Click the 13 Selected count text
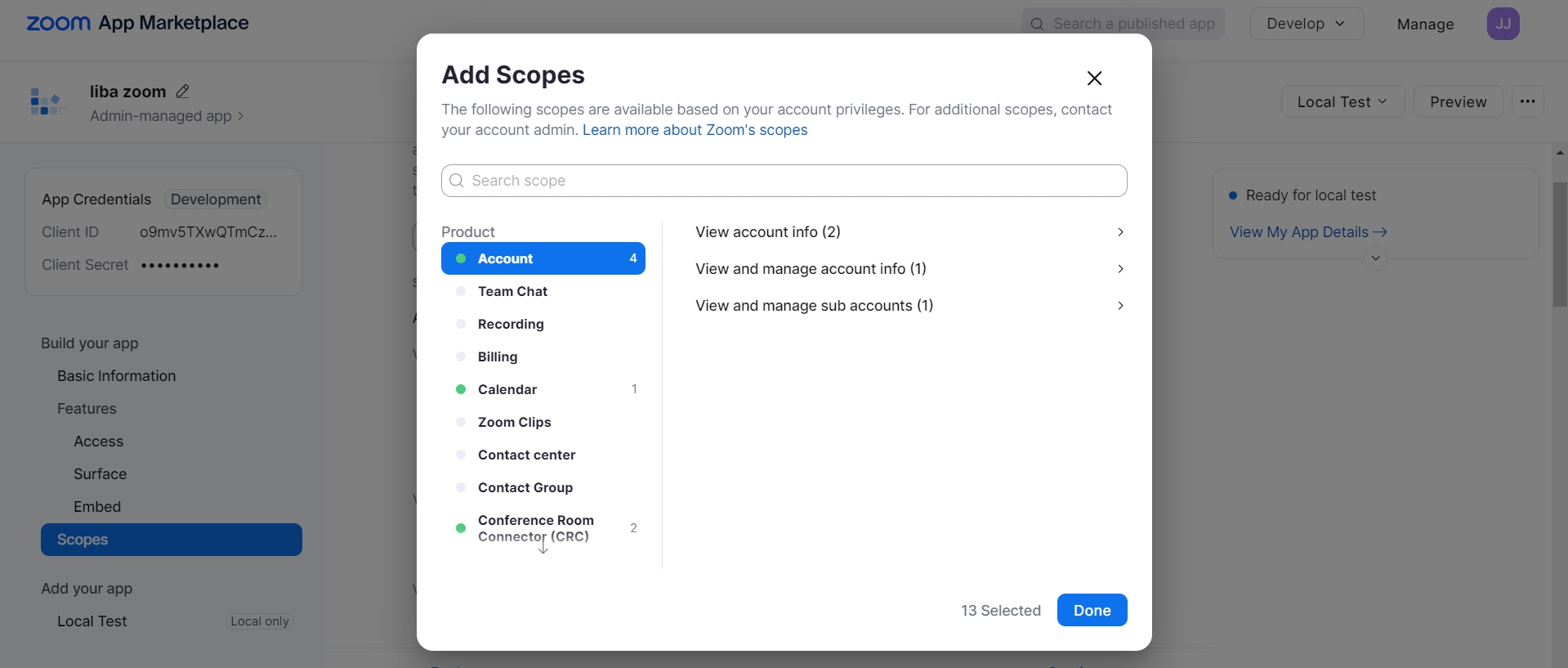This screenshot has height=668, width=1568. [x=1001, y=611]
